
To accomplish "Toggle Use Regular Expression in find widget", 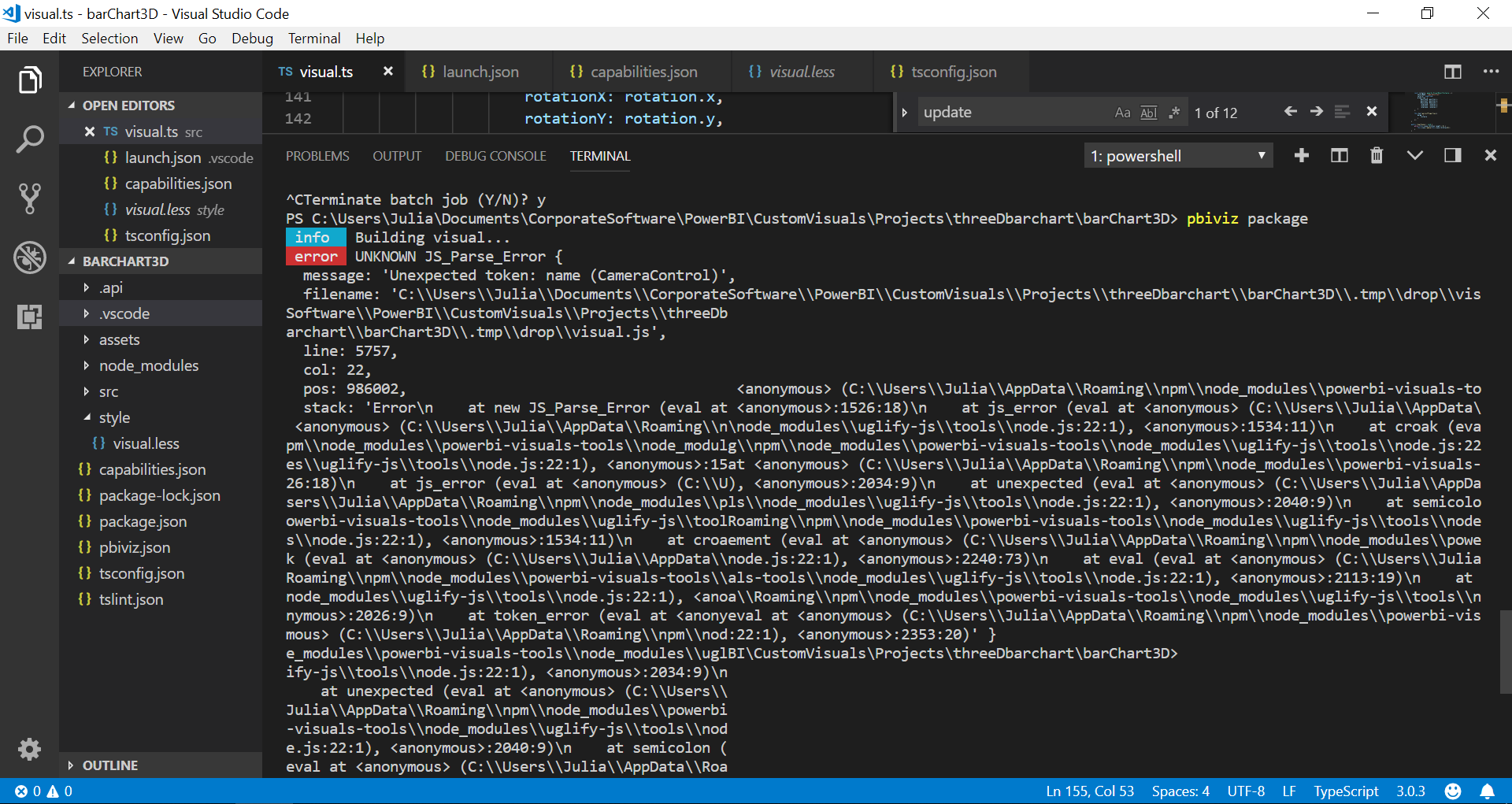I will (x=1174, y=113).
